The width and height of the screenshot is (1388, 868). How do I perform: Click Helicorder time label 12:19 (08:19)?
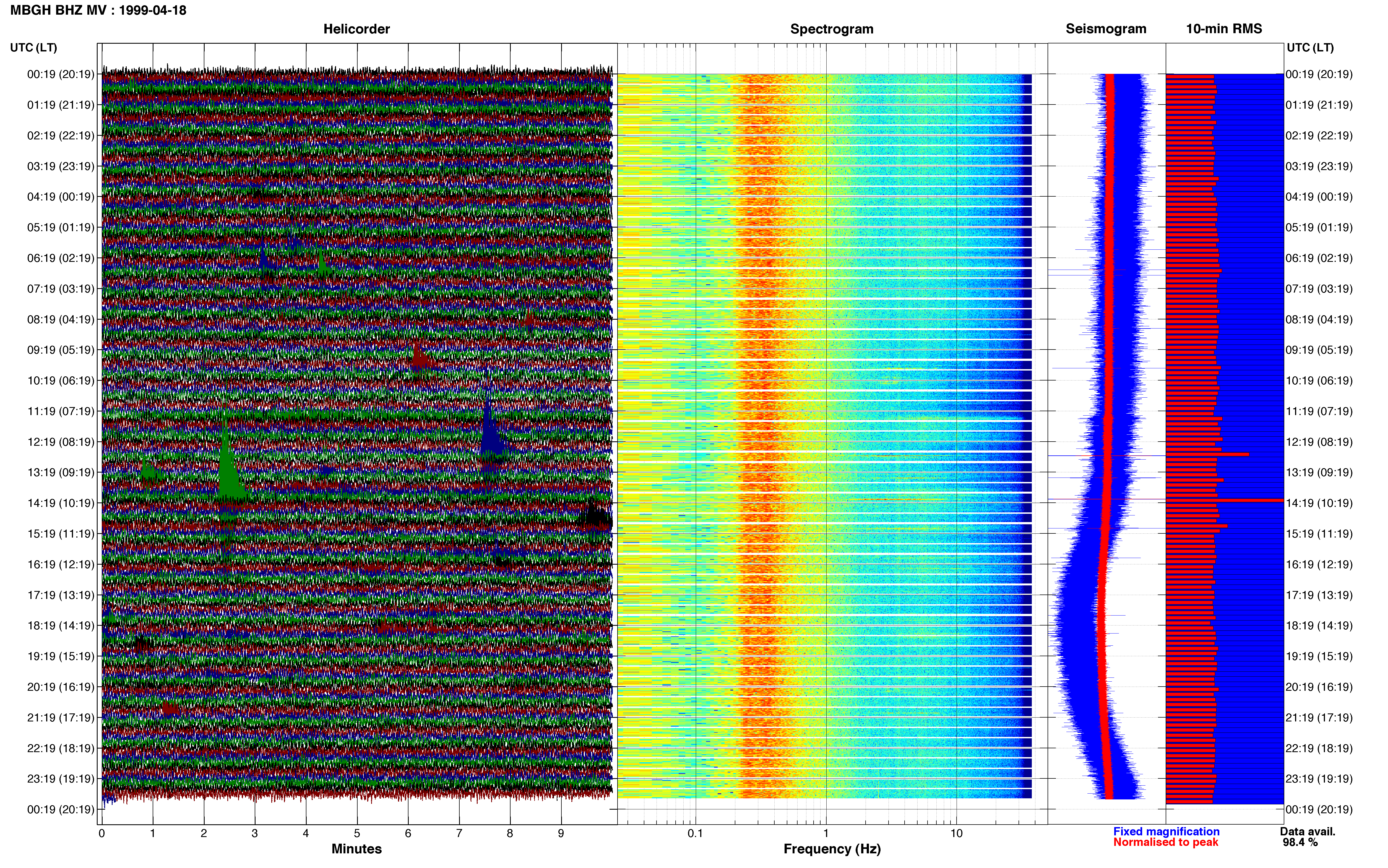(x=61, y=442)
